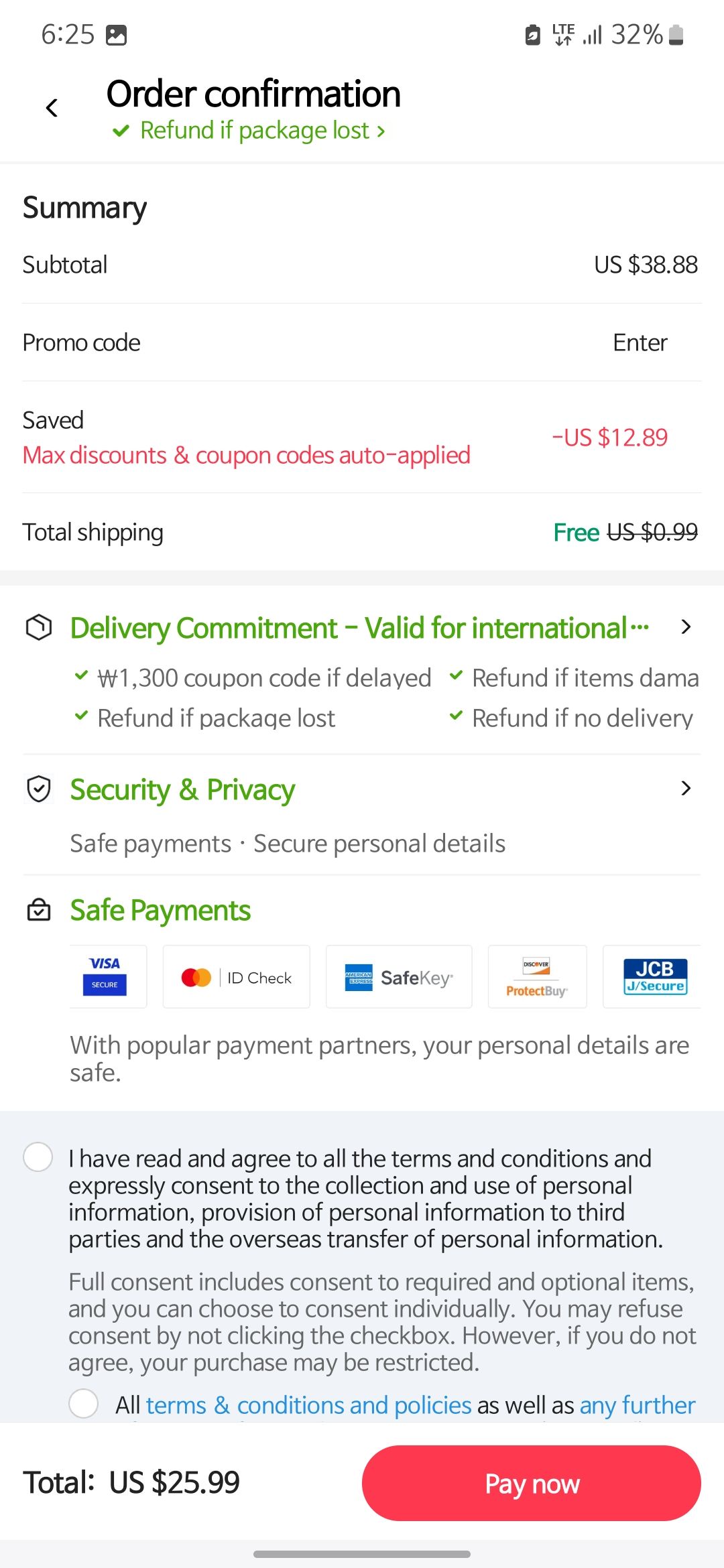Tap the American Express SafeKey logo
This screenshot has height=1568, width=724.
[398, 977]
